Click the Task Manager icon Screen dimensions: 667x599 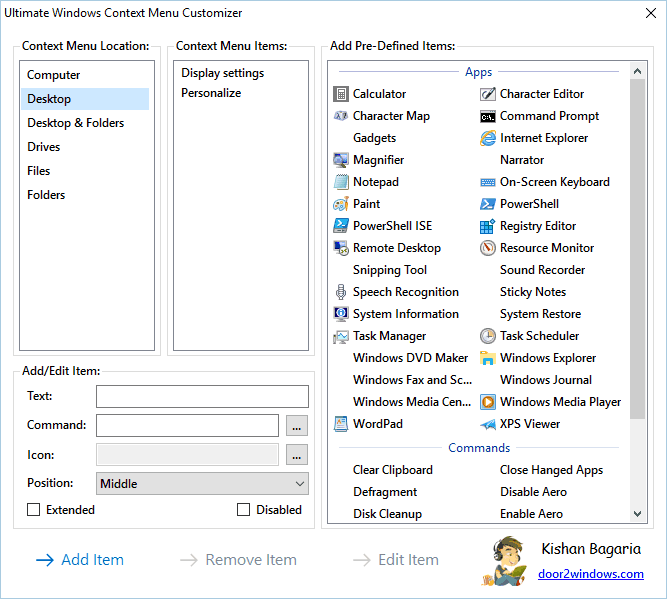341,337
